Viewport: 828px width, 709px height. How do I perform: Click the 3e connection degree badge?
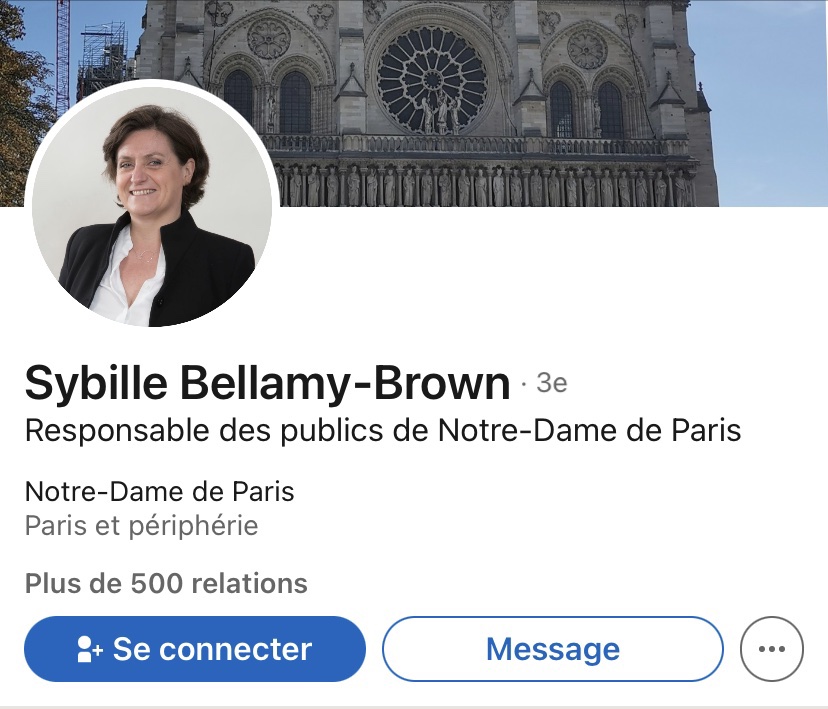pos(551,383)
